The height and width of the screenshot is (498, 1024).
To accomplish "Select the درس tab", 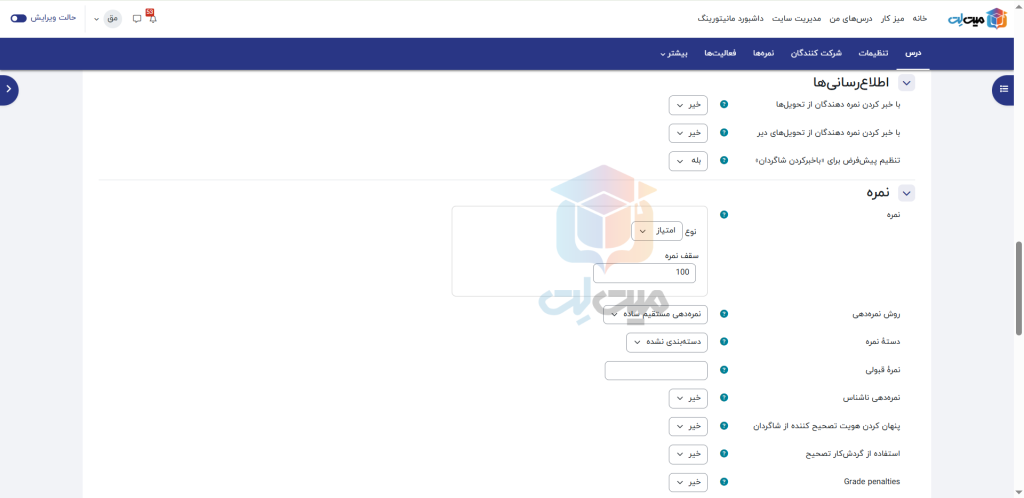I will [x=913, y=53].
